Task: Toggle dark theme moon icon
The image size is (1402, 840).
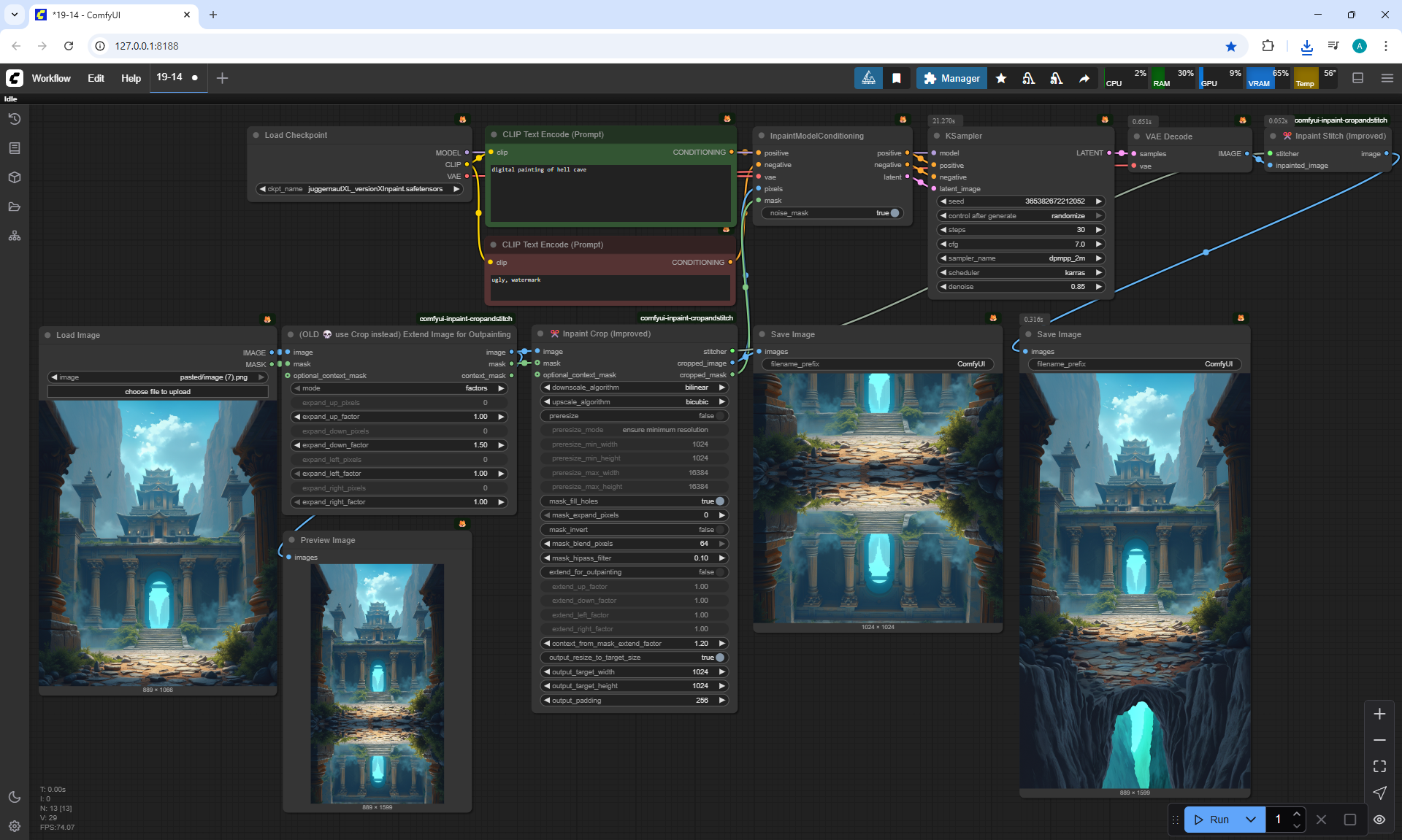Action: click(x=15, y=797)
